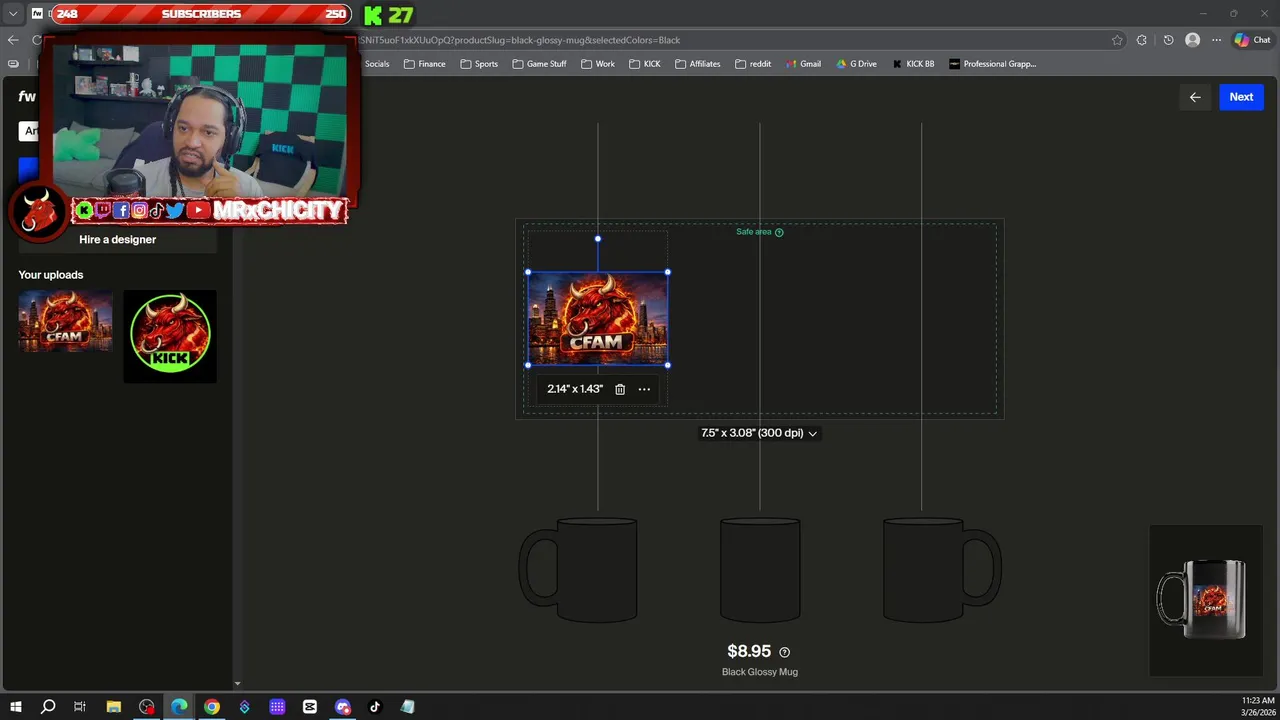Screen dimensions: 1280x720
Task: Click the CFAM design placed on the canvas
Action: click(x=598, y=319)
